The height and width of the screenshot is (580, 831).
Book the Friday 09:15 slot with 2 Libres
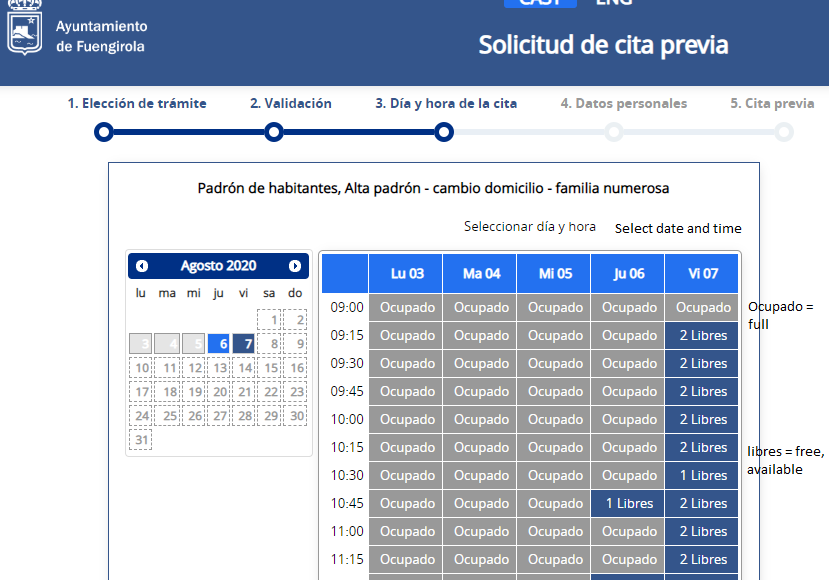[x=703, y=336]
